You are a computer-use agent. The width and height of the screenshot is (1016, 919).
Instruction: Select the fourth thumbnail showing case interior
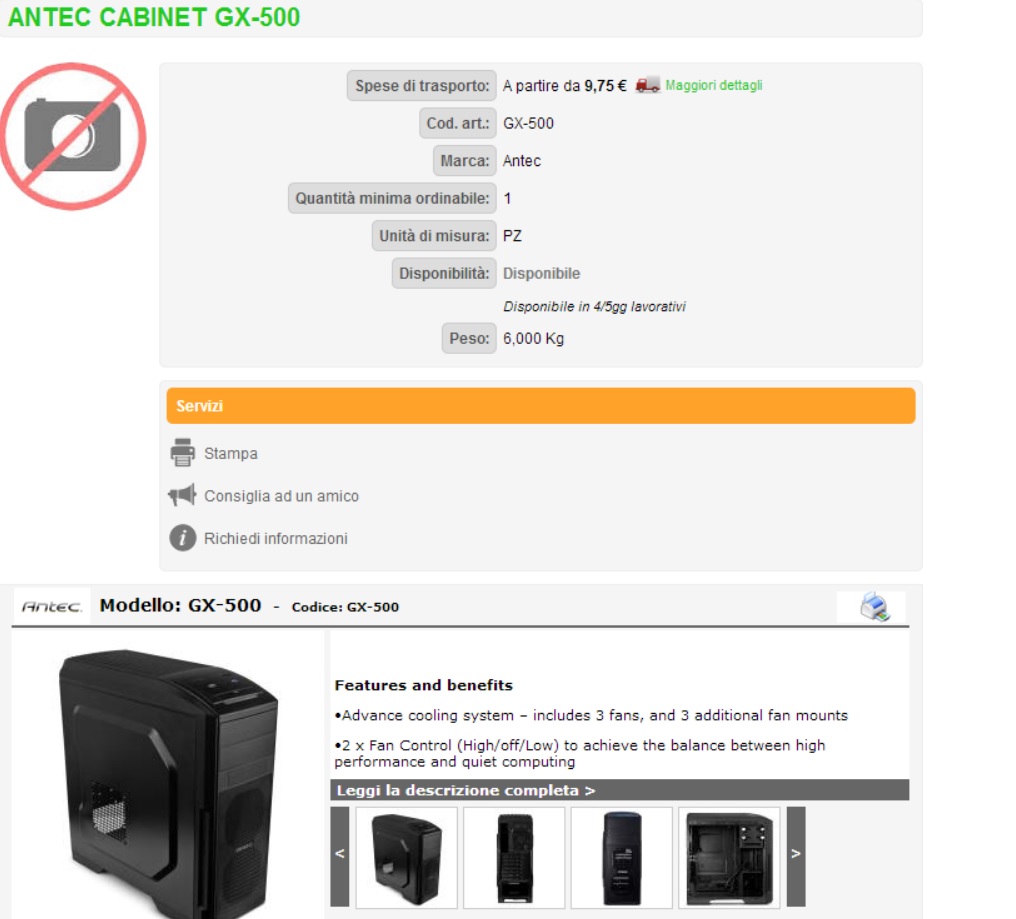click(729, 857)
